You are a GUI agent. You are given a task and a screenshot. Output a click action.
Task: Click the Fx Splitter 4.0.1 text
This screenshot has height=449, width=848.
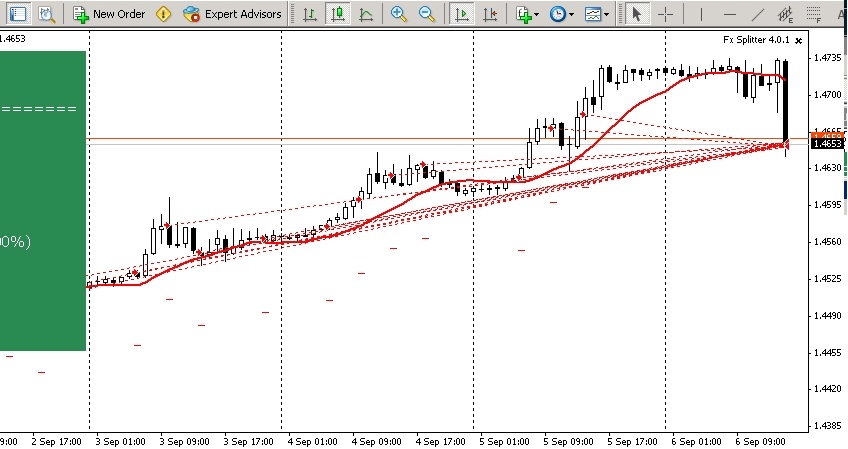click(x=756, y=40)
